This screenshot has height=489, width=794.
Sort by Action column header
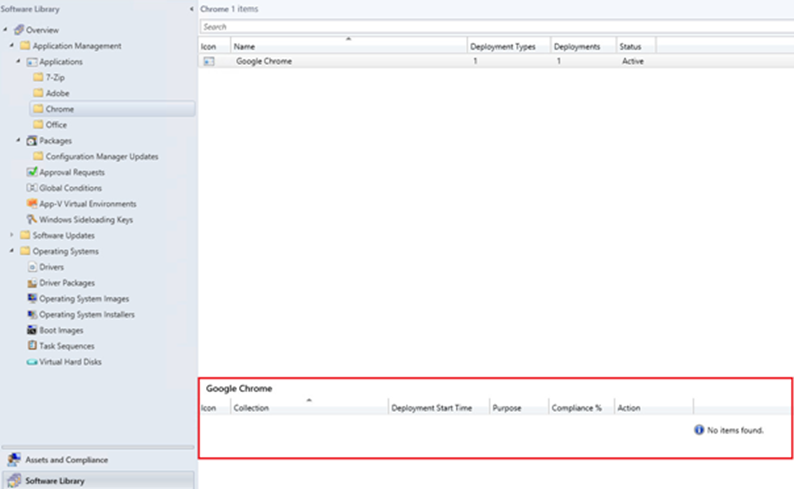(x=654, y=408)
